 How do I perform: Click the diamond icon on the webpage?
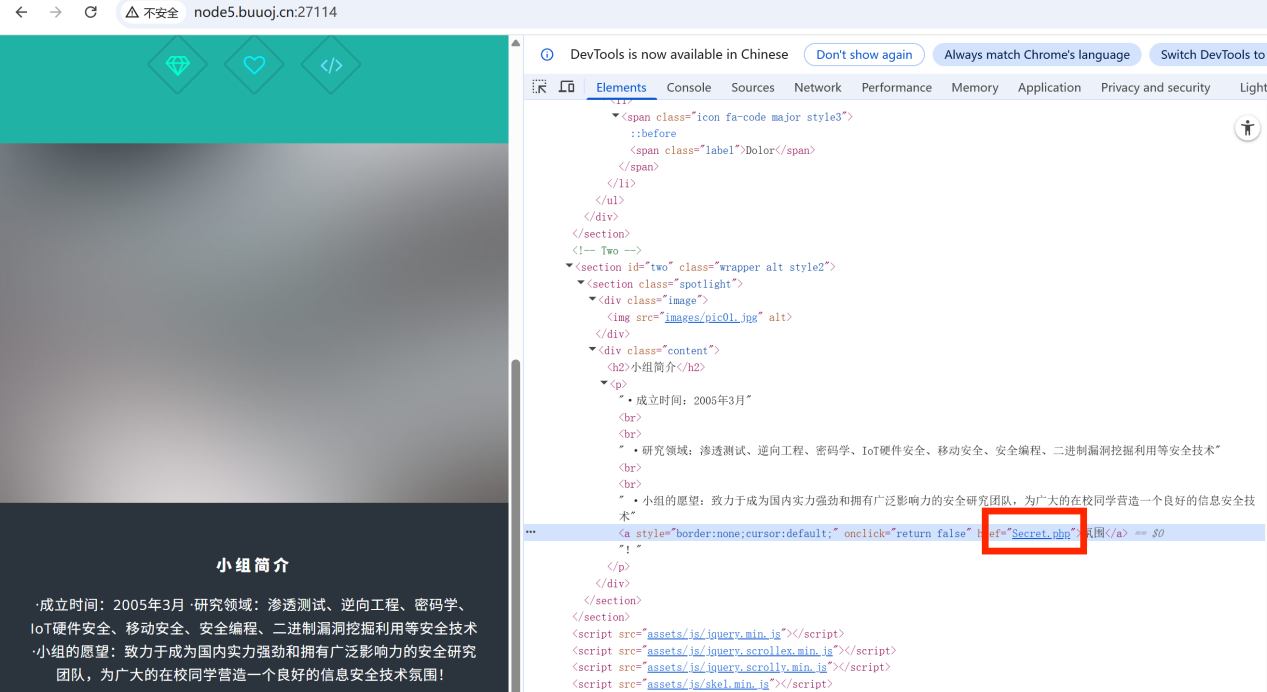tap(178, 65)
